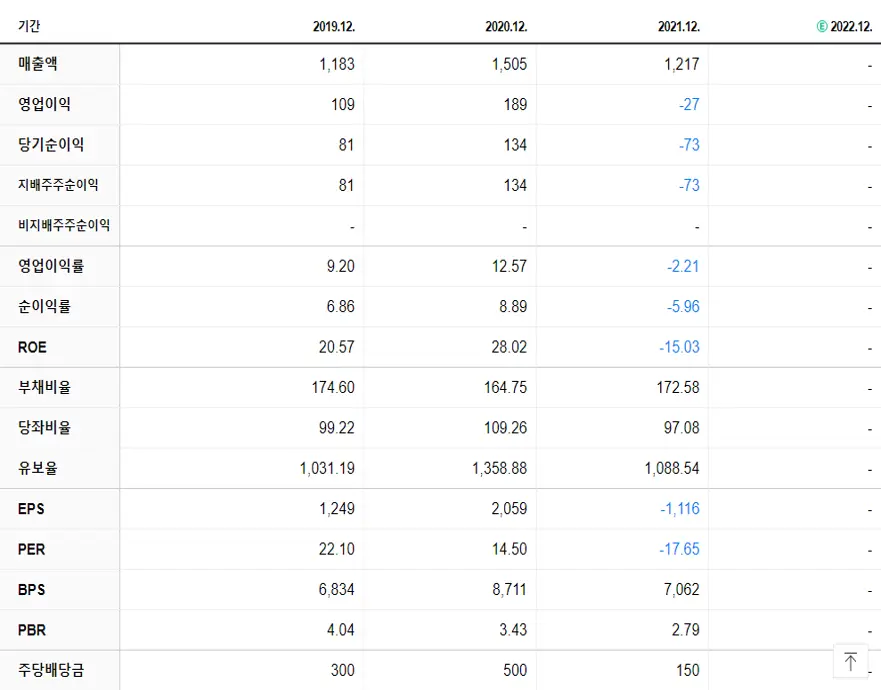881x690 pixels.
Task: Click the 영업이익률 value 12.57
Action: click(x=510, y=266)
